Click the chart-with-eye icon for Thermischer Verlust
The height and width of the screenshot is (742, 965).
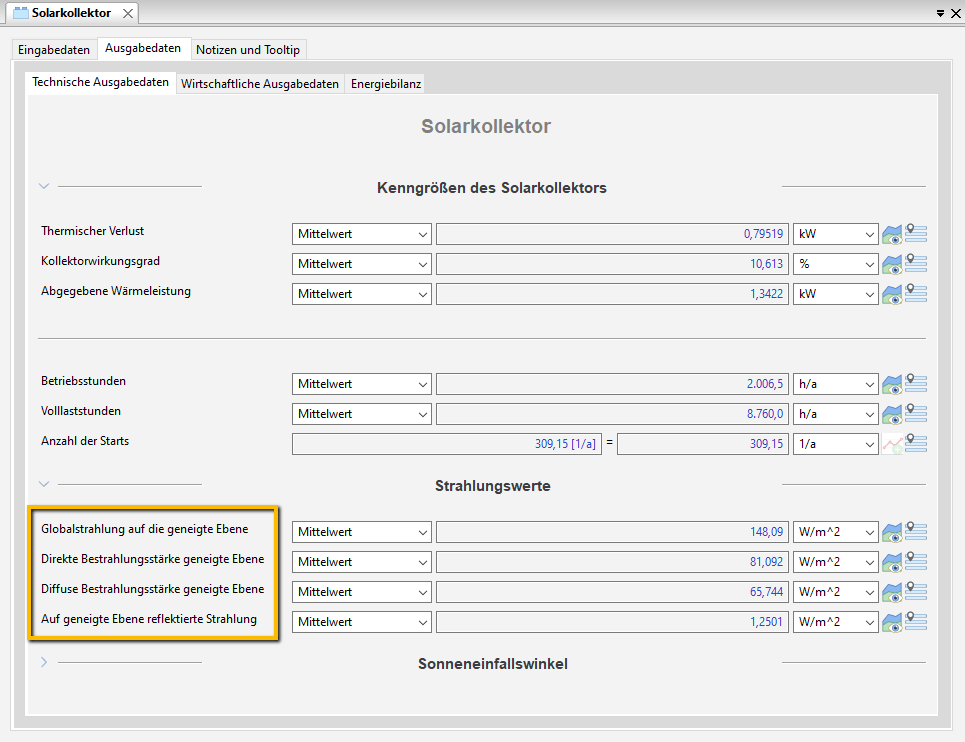[x=892, y=234]
